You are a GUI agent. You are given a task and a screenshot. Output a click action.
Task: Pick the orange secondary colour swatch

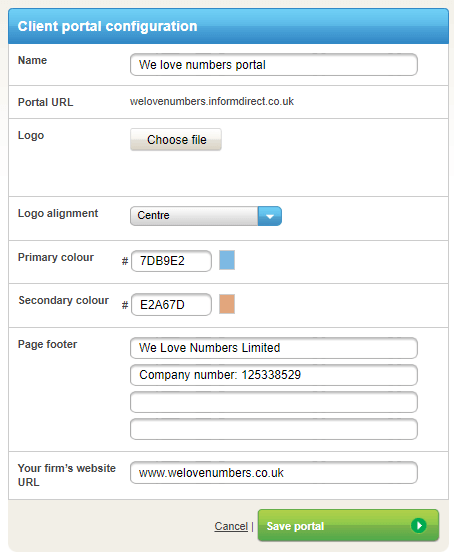pyautogui.click(x=227, y=304)
